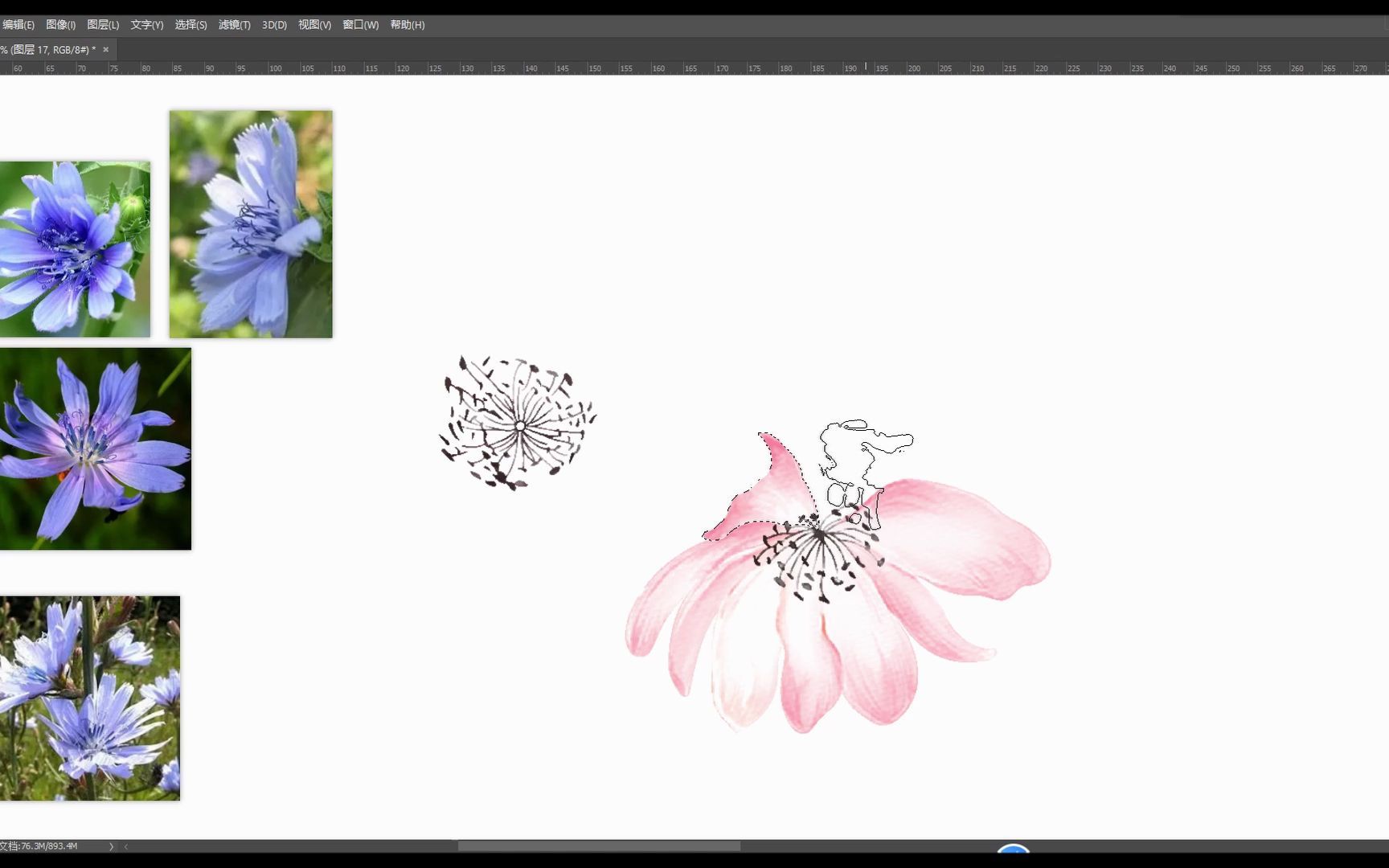Click the horizontal ruler at top
This screenshot has width=1389, height=868.
click(x=694, y=68)
